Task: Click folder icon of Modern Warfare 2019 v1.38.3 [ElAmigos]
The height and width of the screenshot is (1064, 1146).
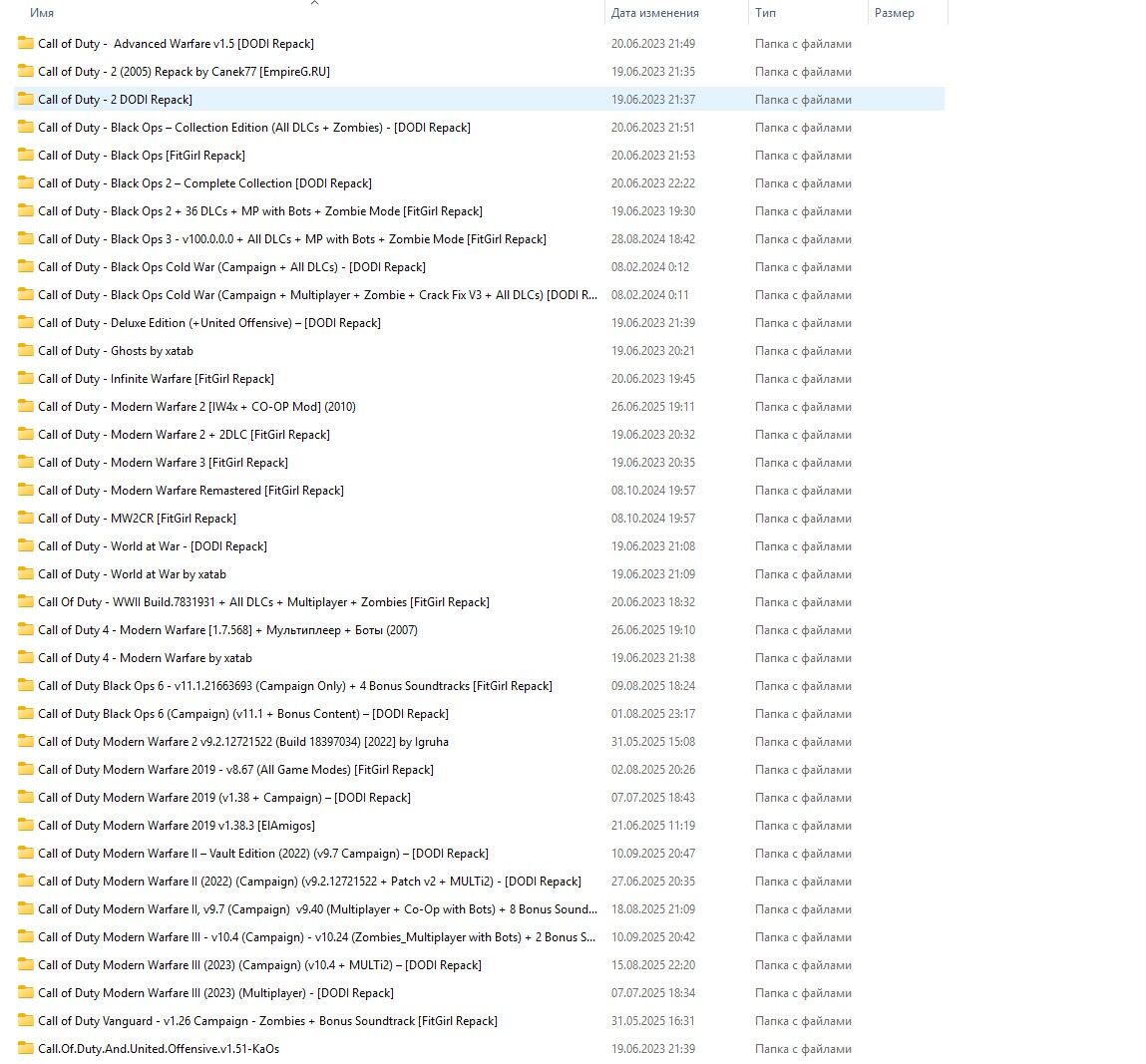Action: pos(25,826)
